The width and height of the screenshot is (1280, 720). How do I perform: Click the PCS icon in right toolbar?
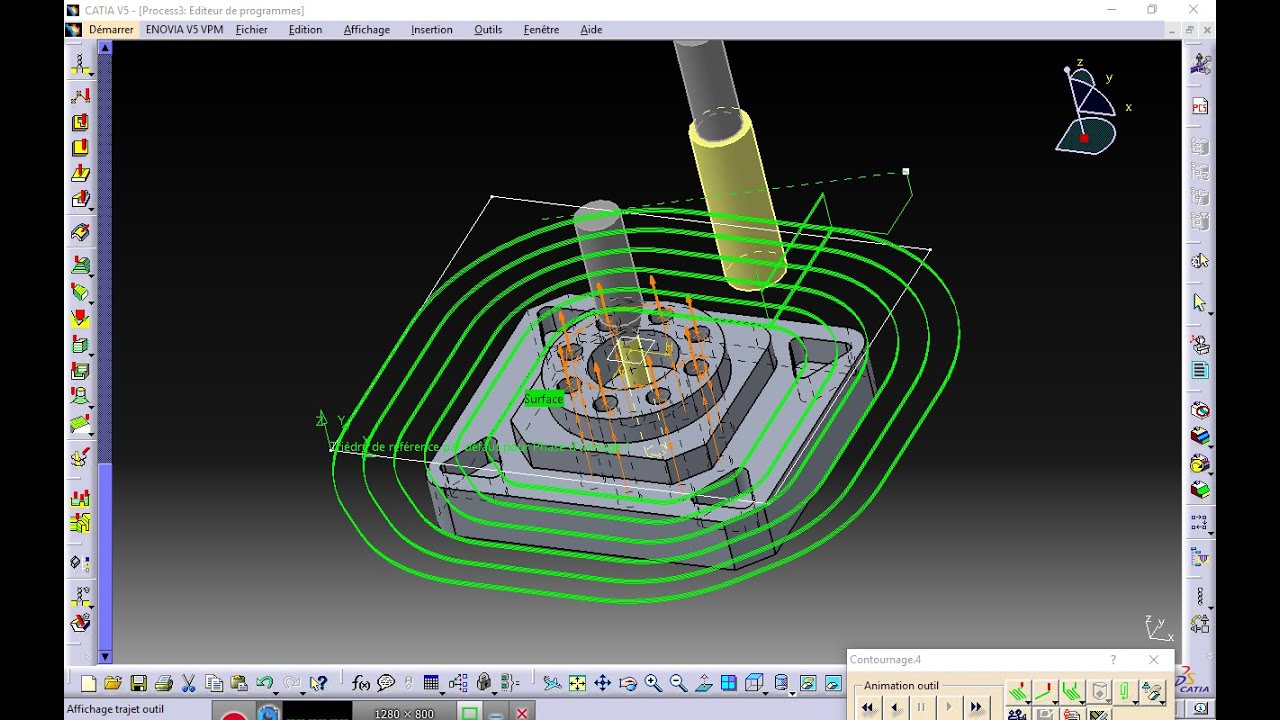coord(1200,107)
